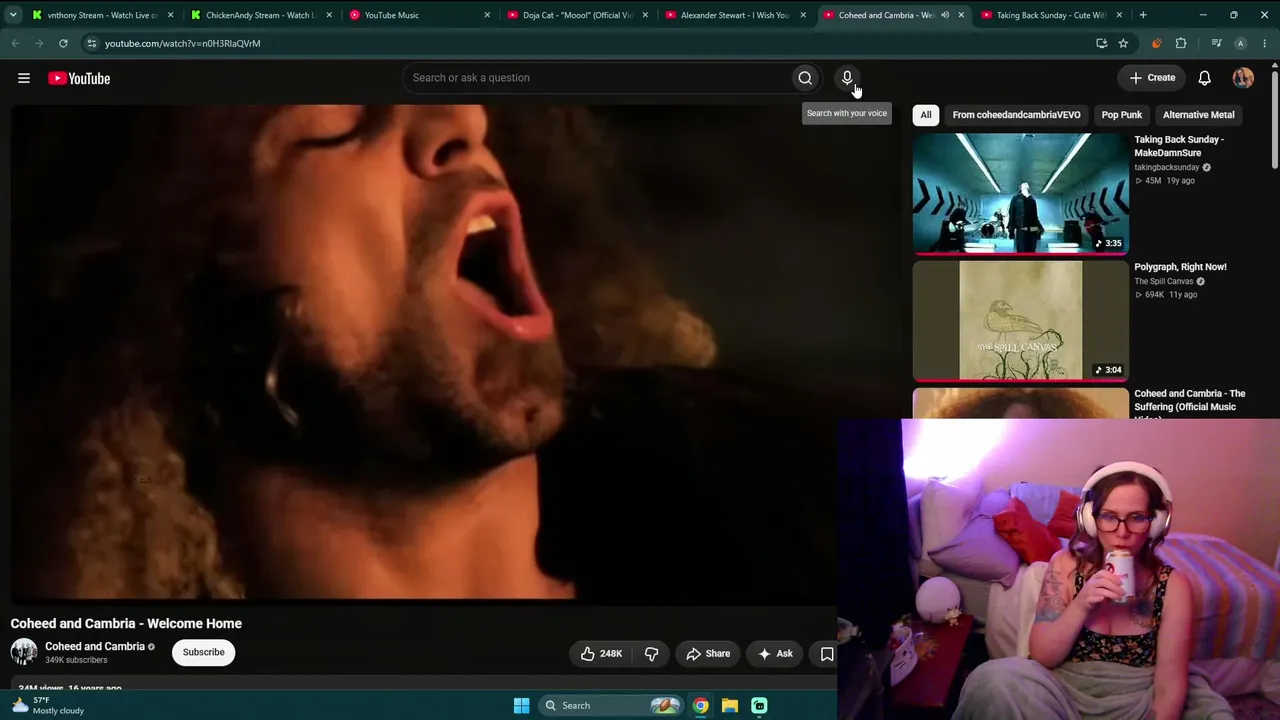This screenshot has width=1280, height=720.
Task: Click the YouTube search input field
Action: [x=596, y=78]
